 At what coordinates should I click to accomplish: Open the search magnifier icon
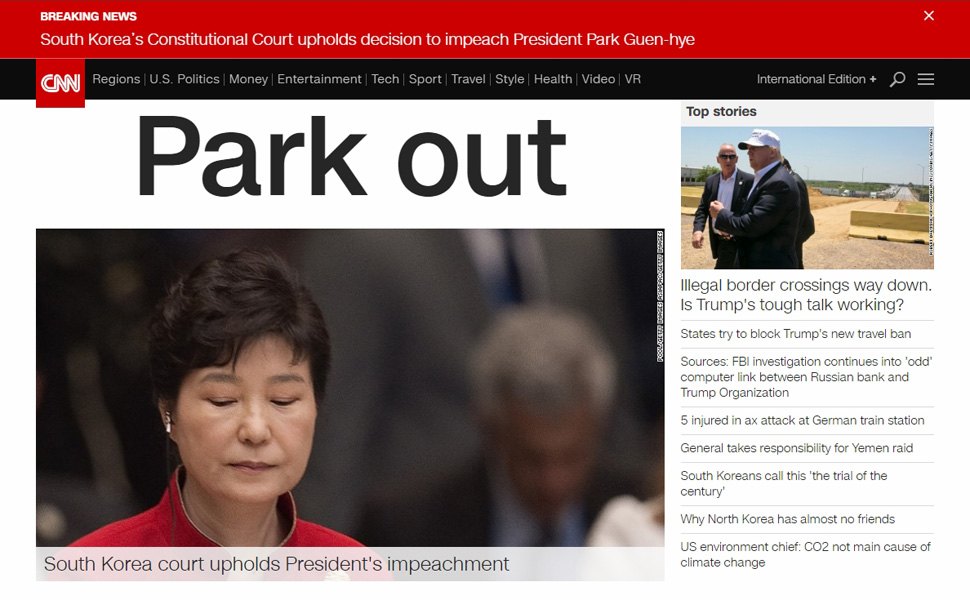(897, 79)
